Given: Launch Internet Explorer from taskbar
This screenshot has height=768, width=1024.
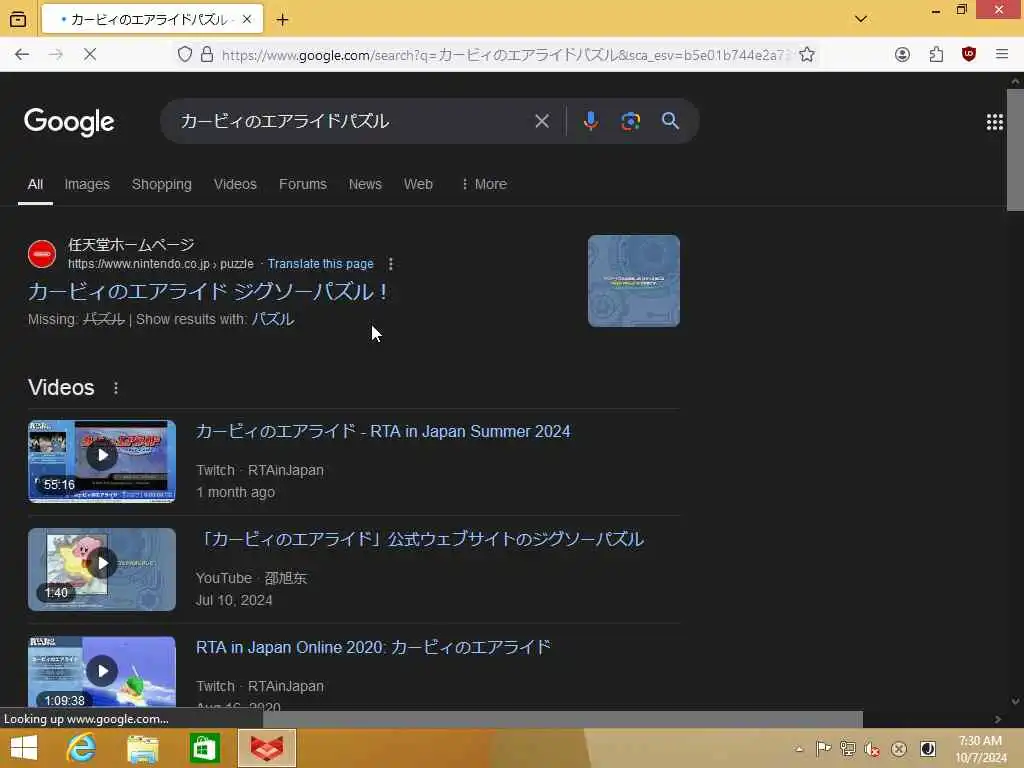Looking at the screenshot, I should click(81, 748).
